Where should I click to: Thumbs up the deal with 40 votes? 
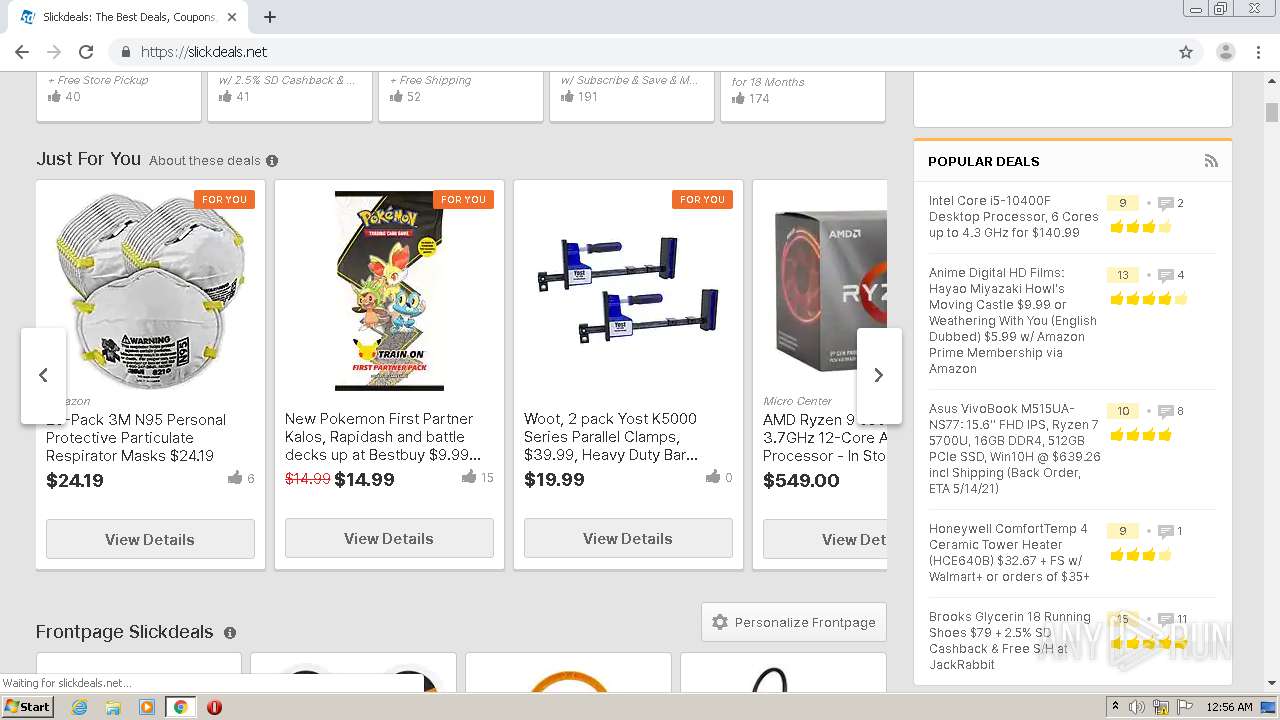[55, 97]
